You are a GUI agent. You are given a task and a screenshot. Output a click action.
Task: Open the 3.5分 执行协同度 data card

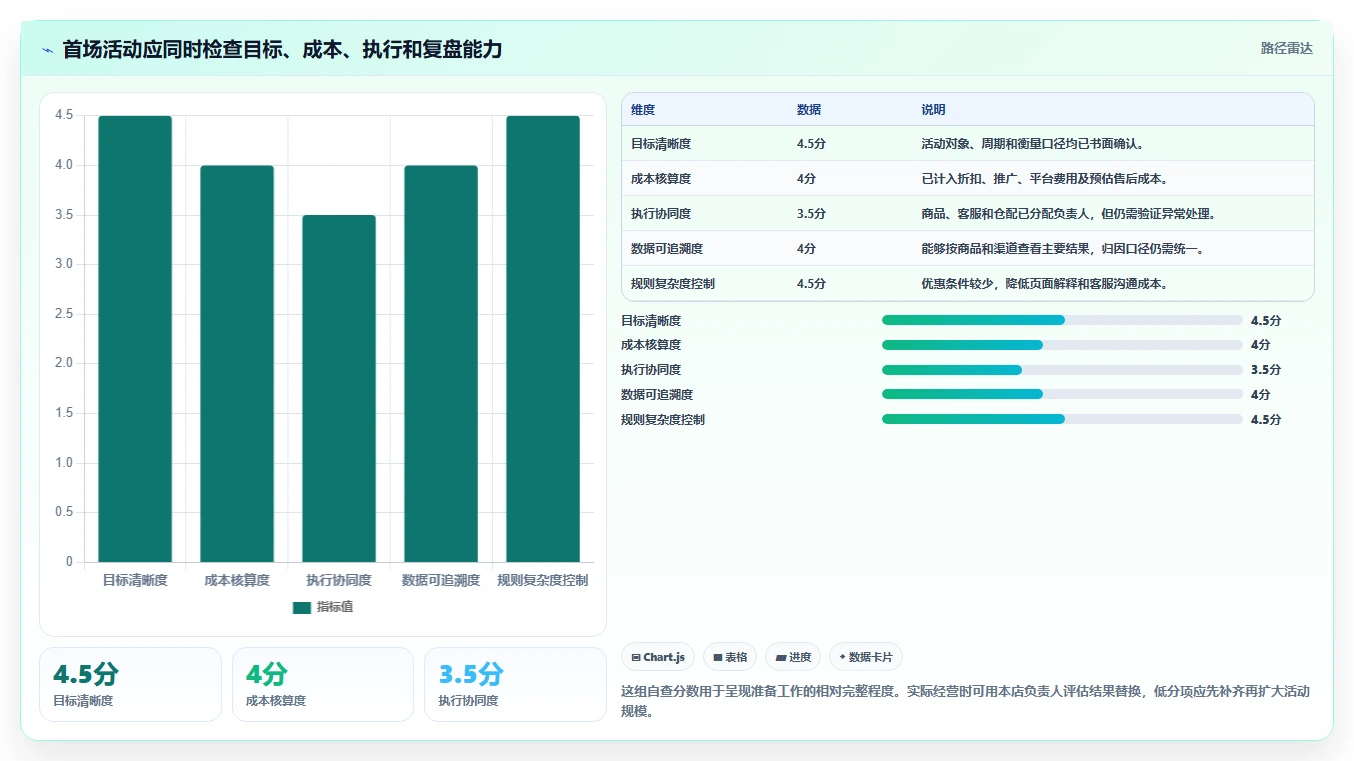click(x=515, y=684)
